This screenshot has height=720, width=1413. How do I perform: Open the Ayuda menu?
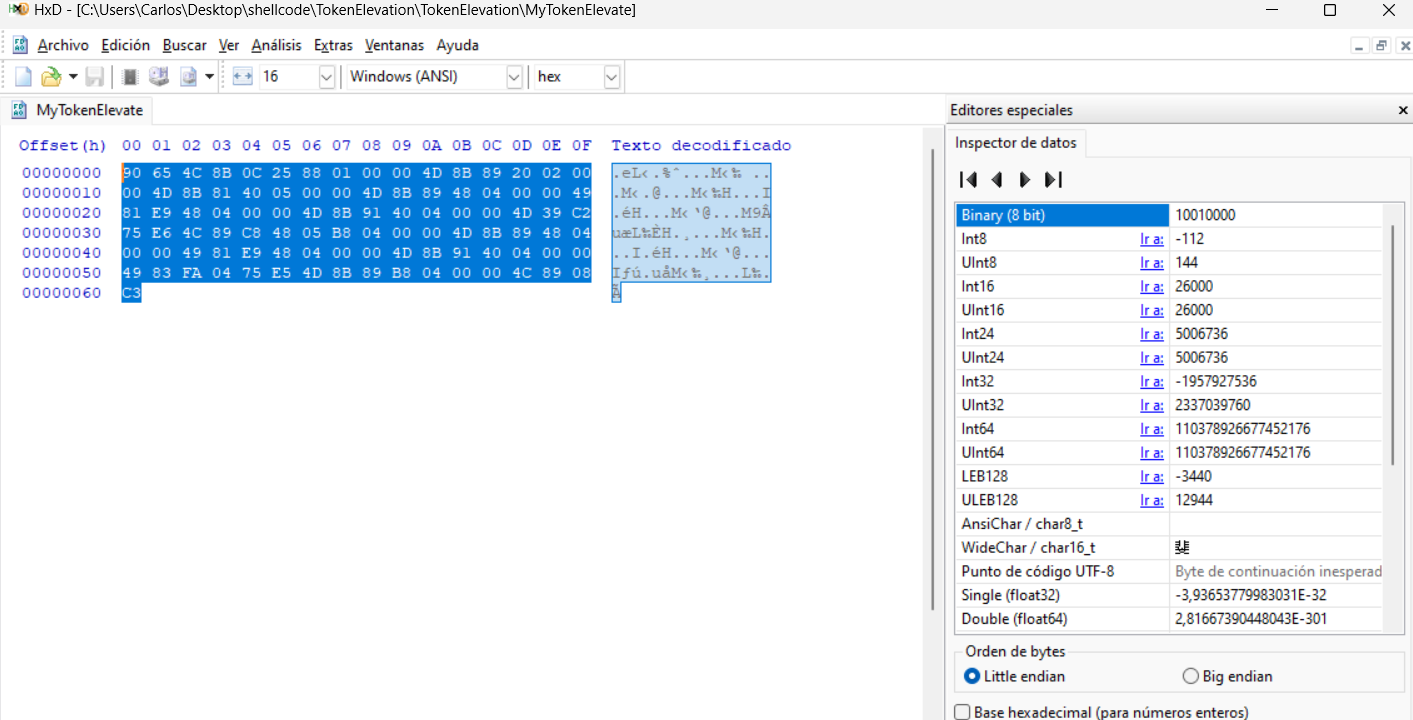457,46
